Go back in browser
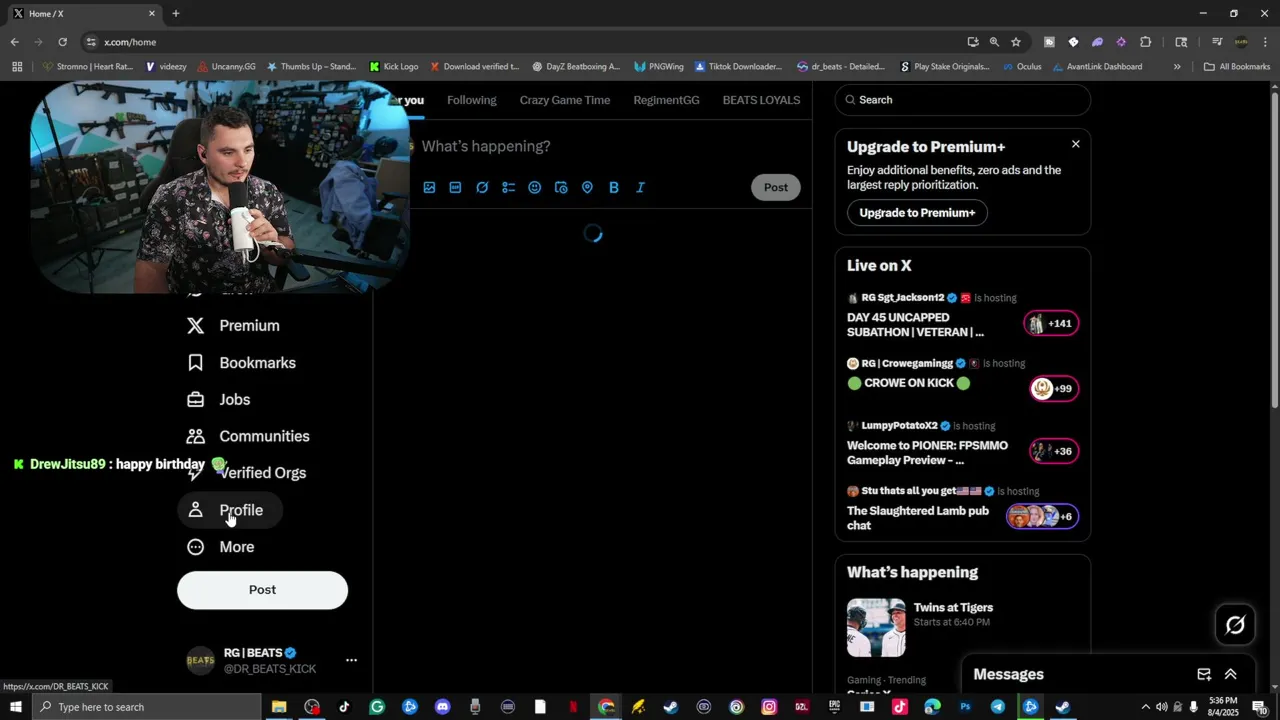 14,42
